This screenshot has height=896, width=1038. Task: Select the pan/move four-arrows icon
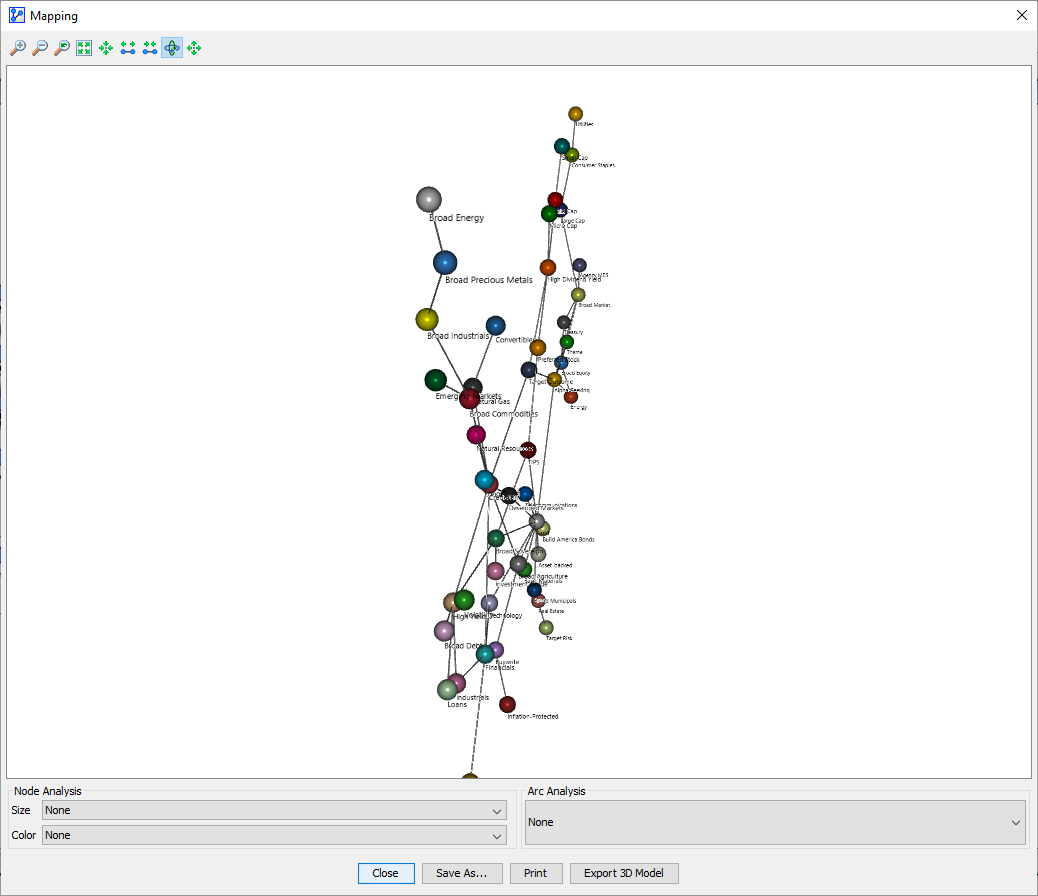tap(194, 48)
